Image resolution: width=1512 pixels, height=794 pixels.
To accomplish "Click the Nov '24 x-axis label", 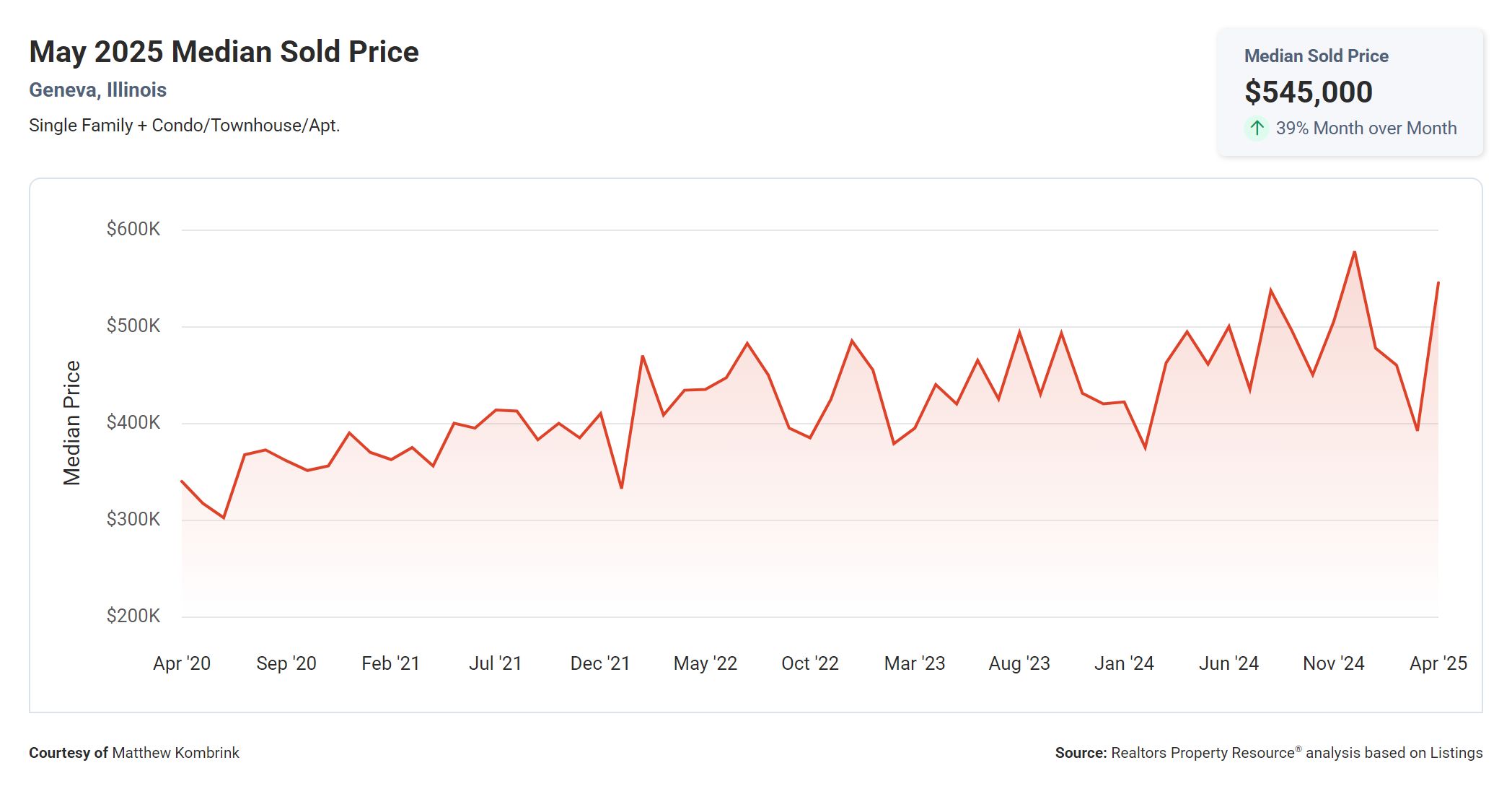I will pos(1333,663).
